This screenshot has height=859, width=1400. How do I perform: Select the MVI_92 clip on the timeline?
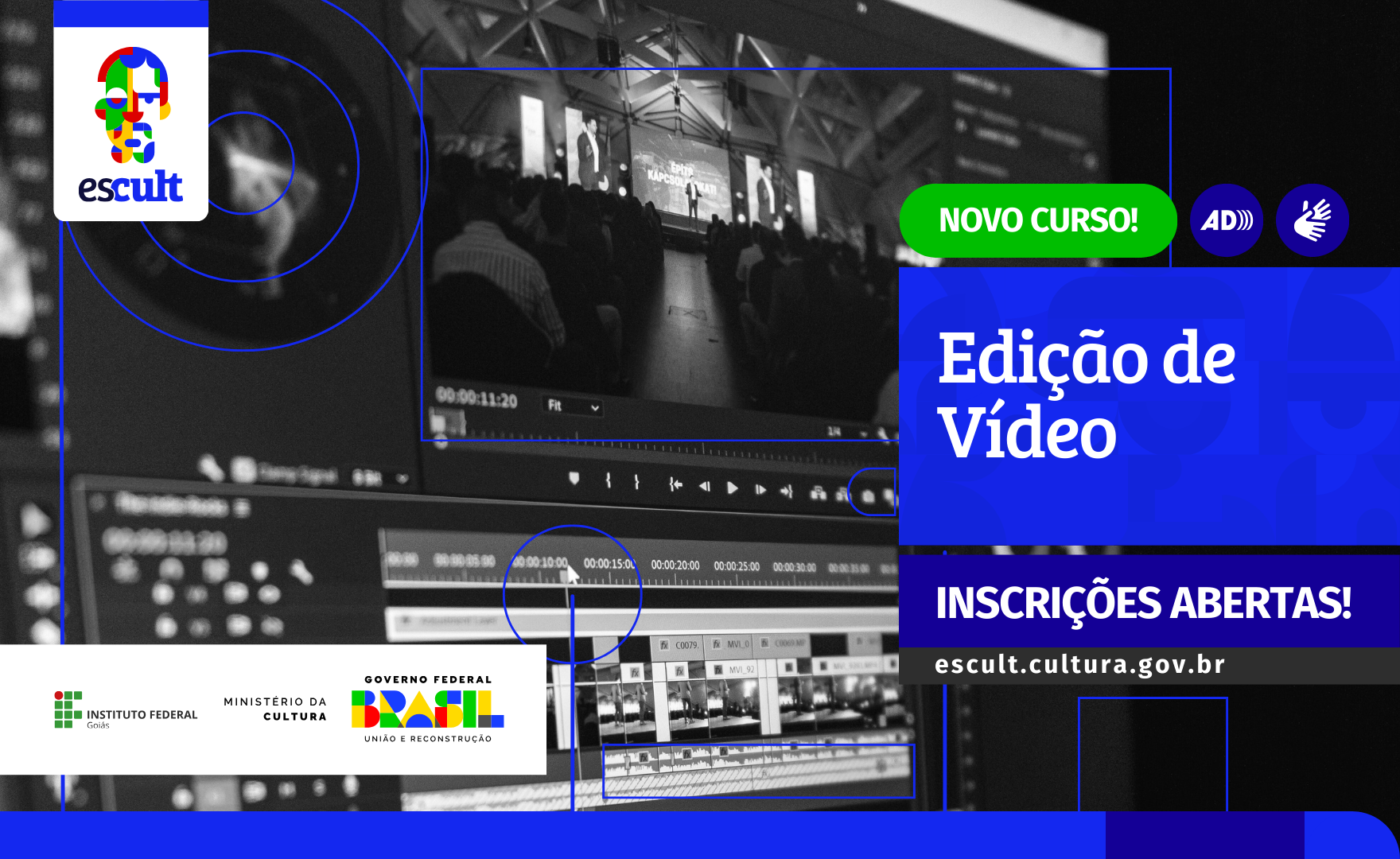point(741,670)
